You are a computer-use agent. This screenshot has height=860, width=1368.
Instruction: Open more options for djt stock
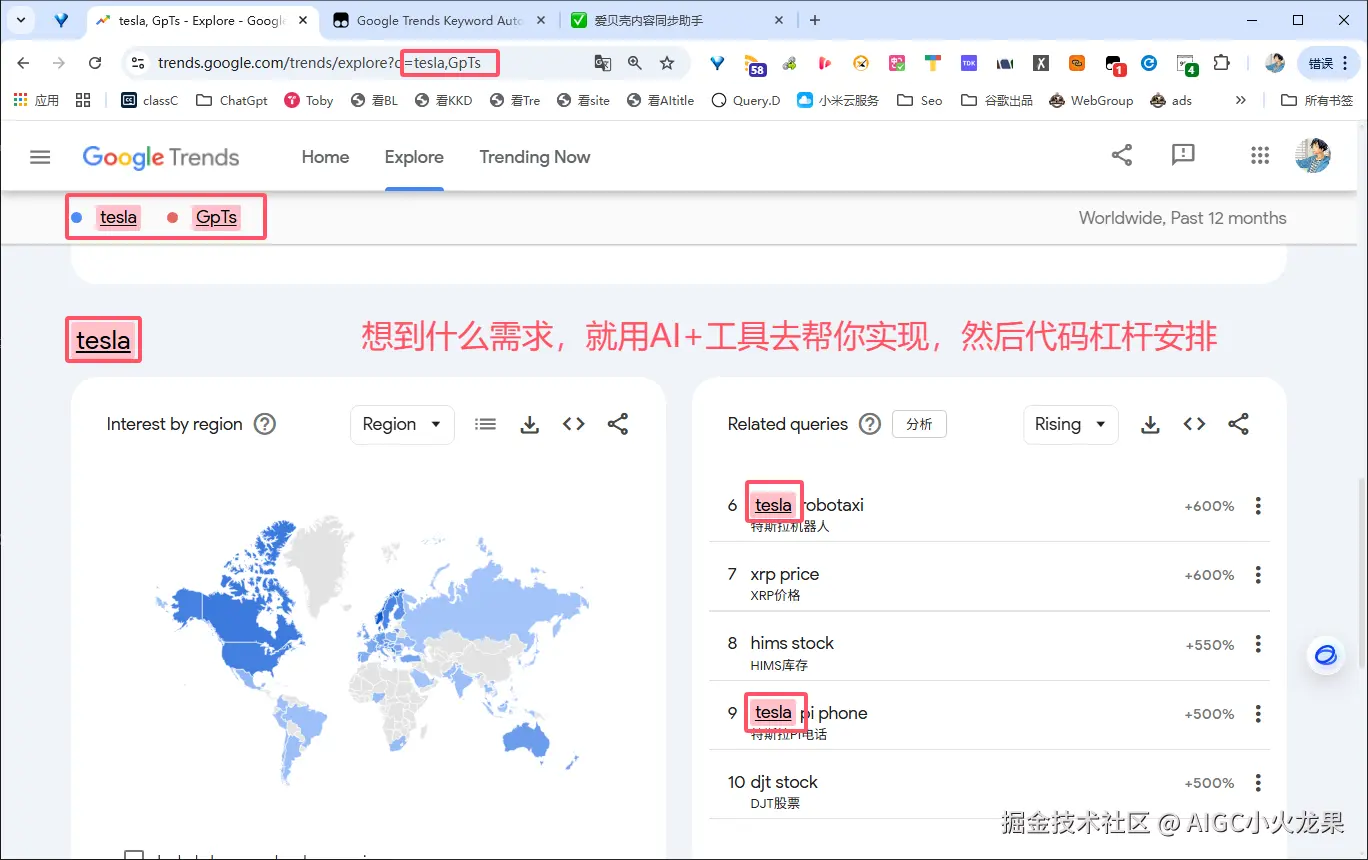click(1258, 783)
